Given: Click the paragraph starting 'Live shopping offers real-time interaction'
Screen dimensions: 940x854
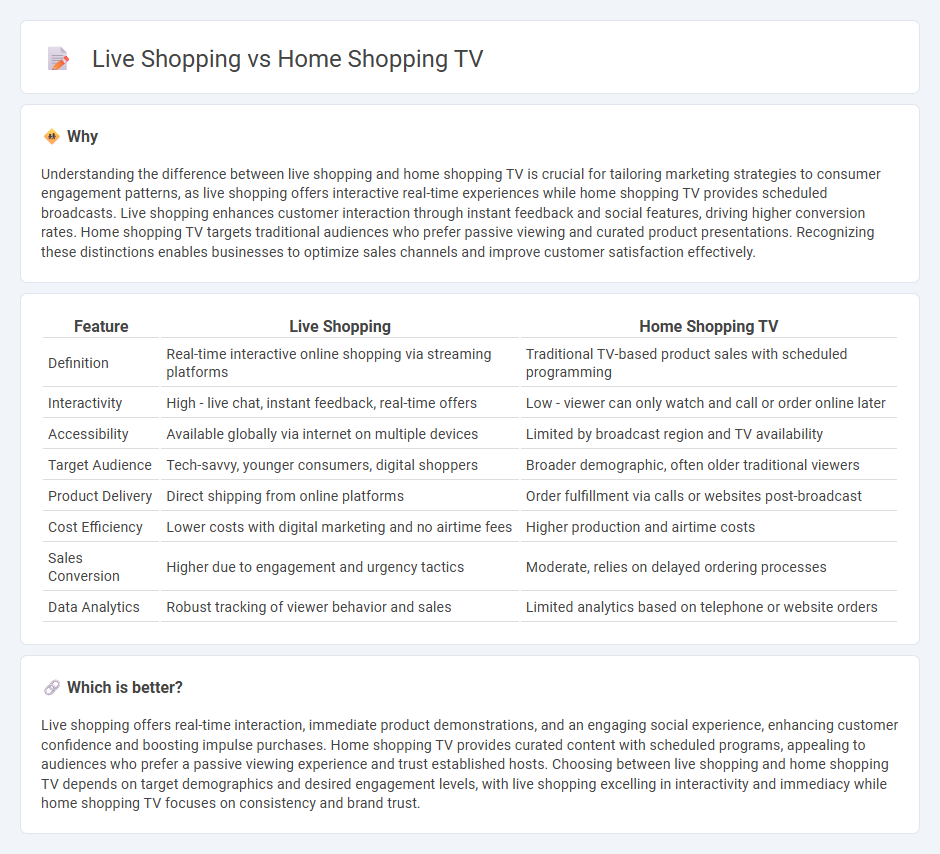Looking at the screenshot, I should point(469,764).
